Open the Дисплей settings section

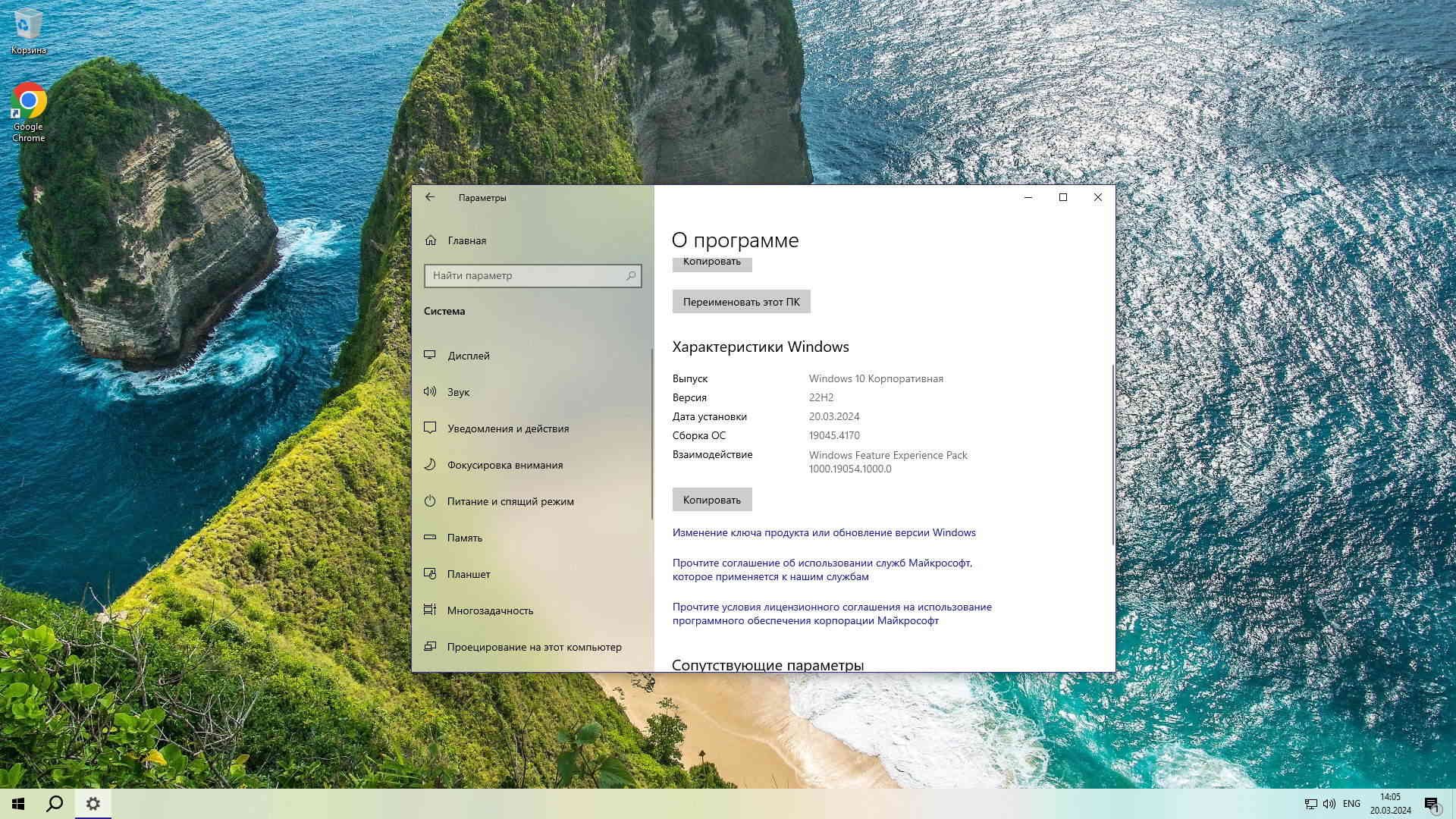click(x=468, y=356)
